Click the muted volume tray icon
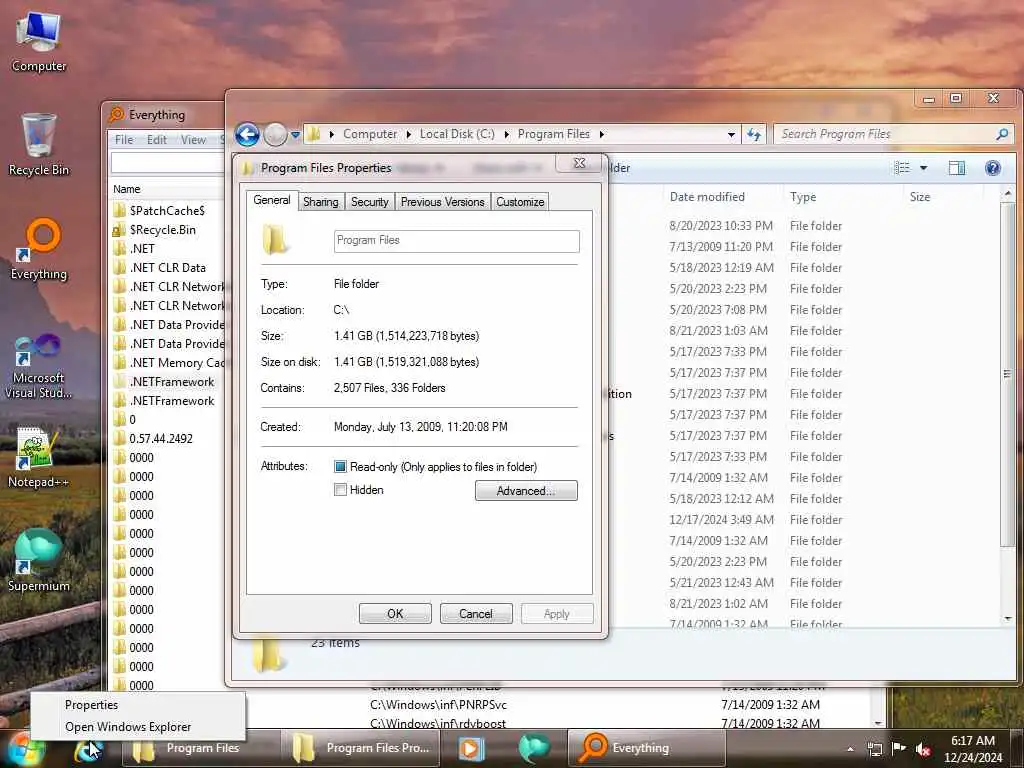 (x=923, y=749)
